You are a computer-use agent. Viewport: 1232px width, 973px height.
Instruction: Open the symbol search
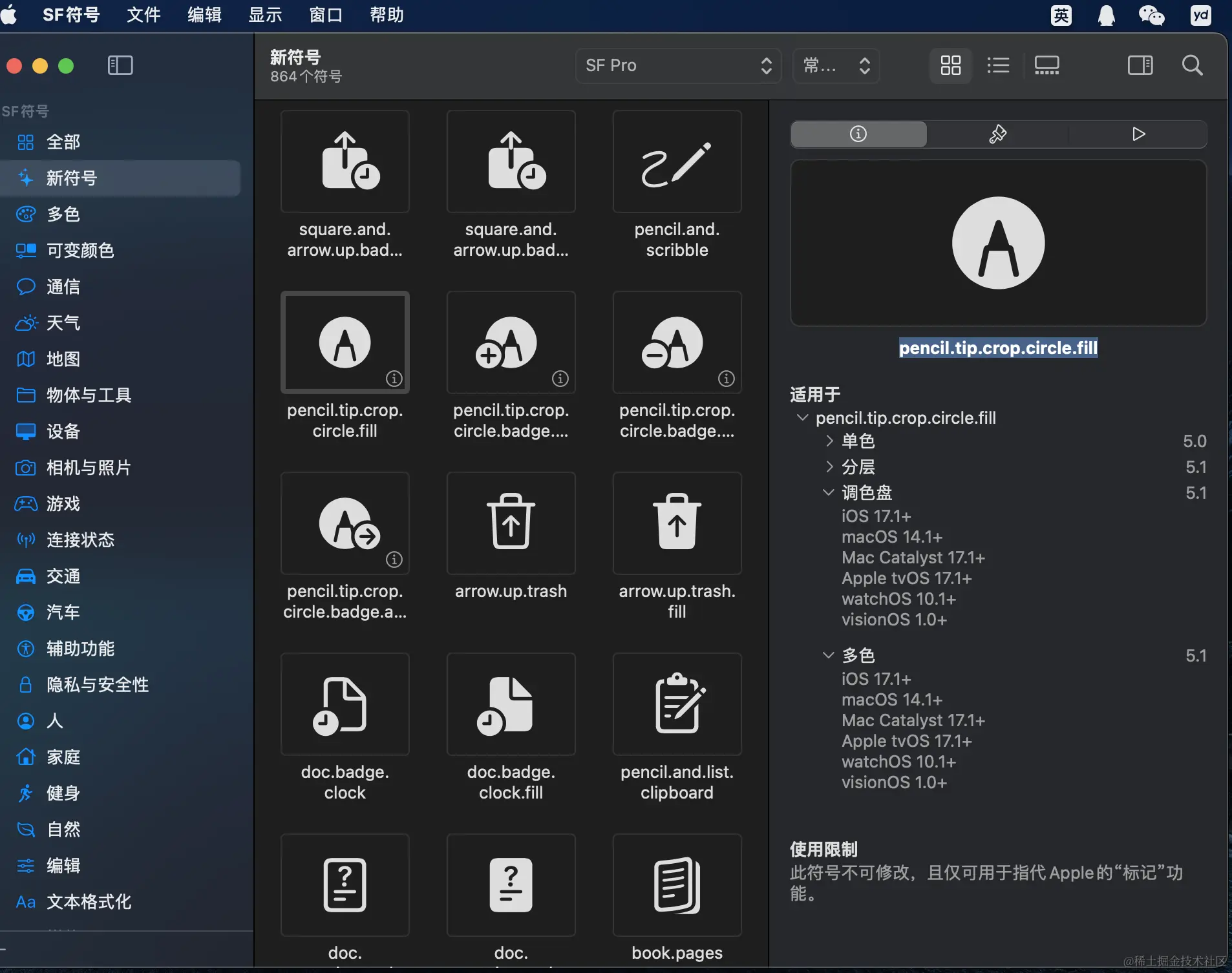[1192, 65]
